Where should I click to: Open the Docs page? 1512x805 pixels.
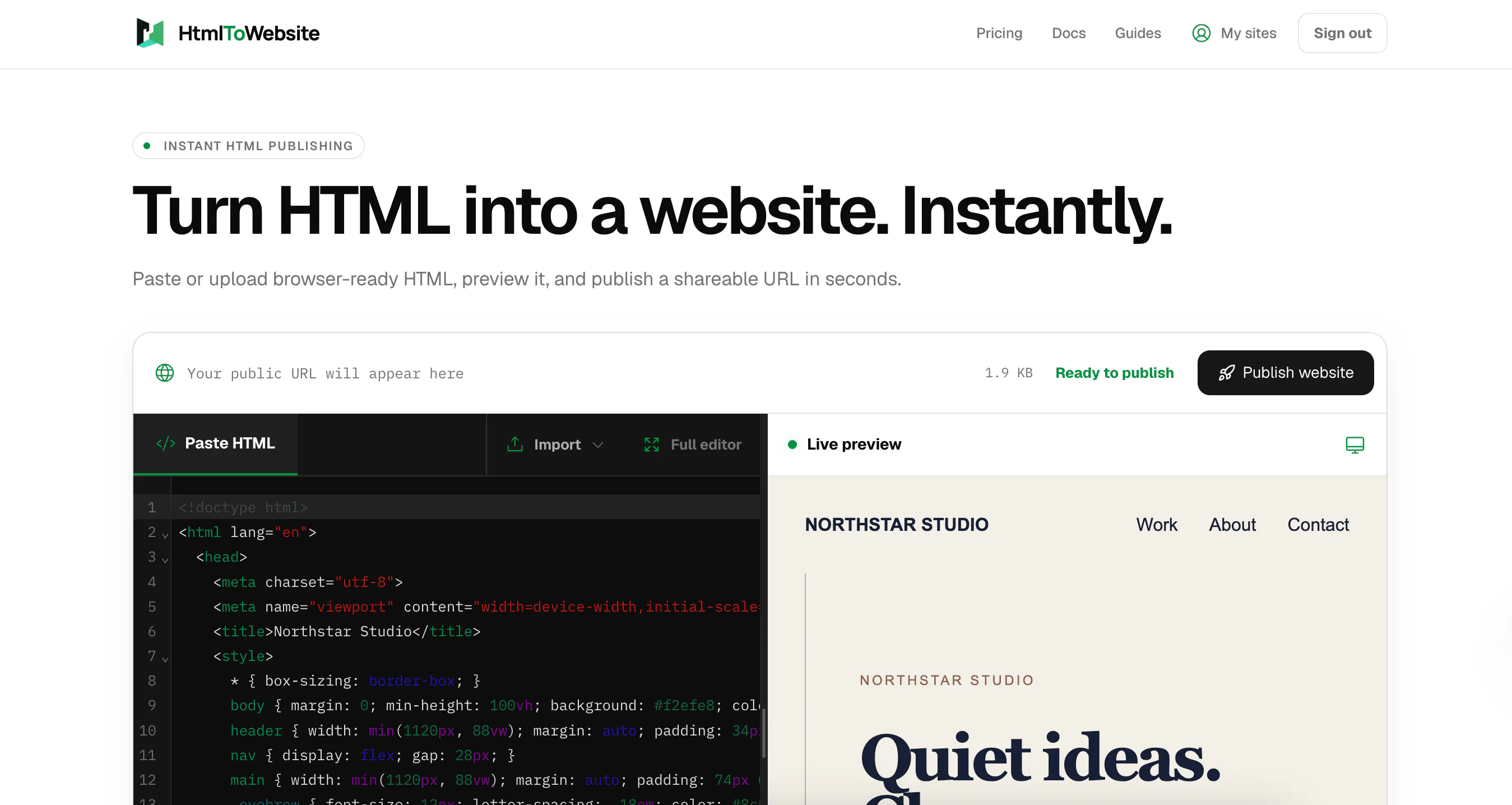1068,34
